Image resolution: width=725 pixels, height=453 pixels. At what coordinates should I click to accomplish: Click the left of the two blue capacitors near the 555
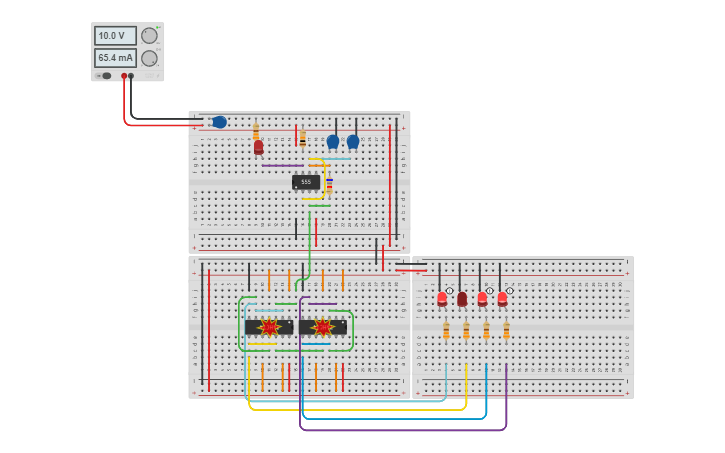click(333, 141)
